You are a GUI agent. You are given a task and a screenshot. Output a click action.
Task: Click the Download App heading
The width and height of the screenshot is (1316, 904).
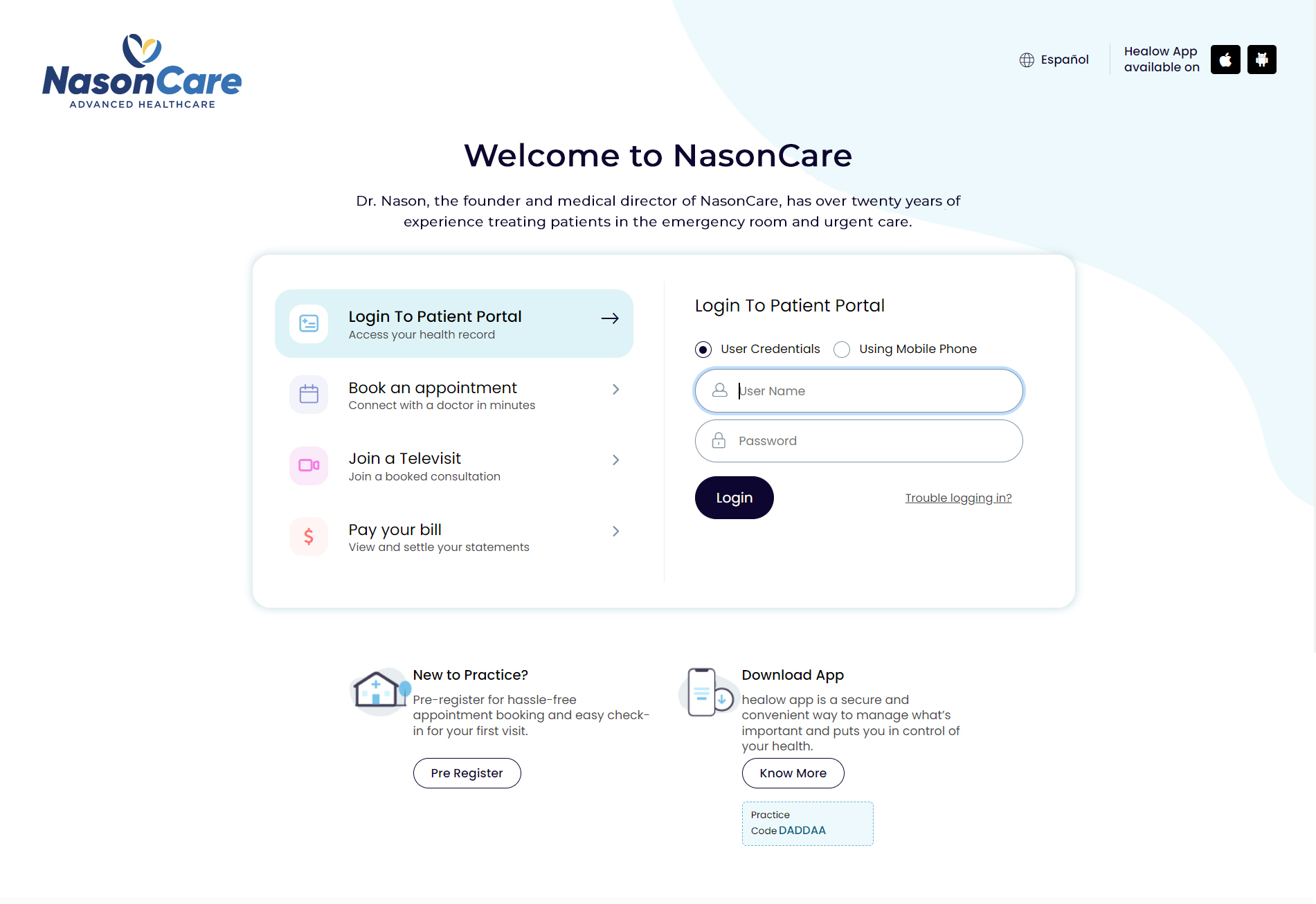793,675
